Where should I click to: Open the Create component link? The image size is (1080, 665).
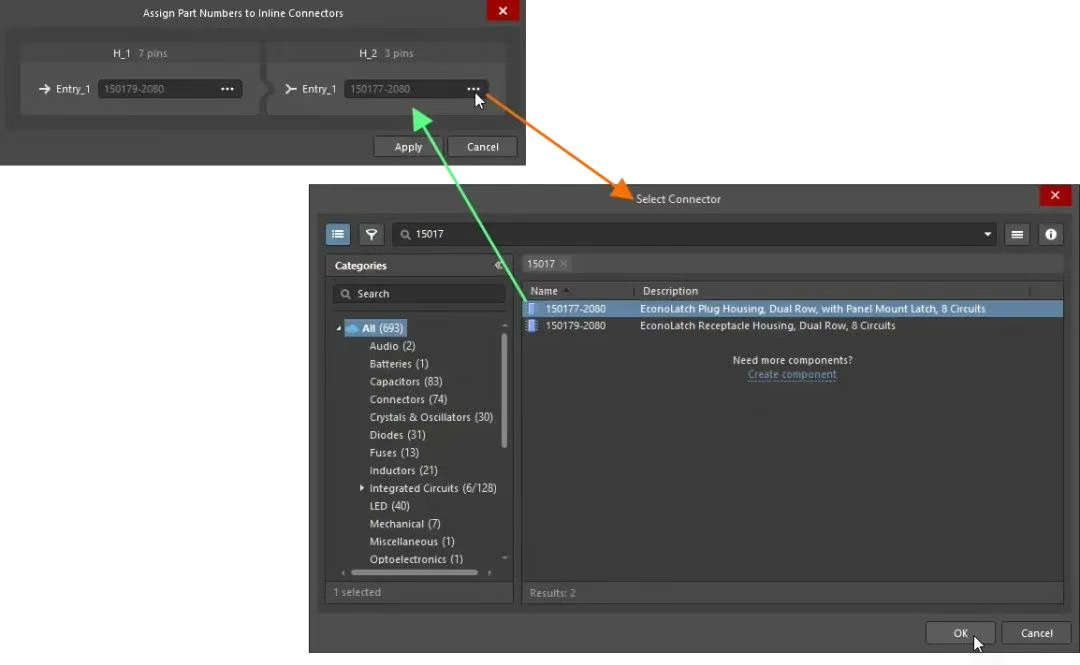(792, 375)
